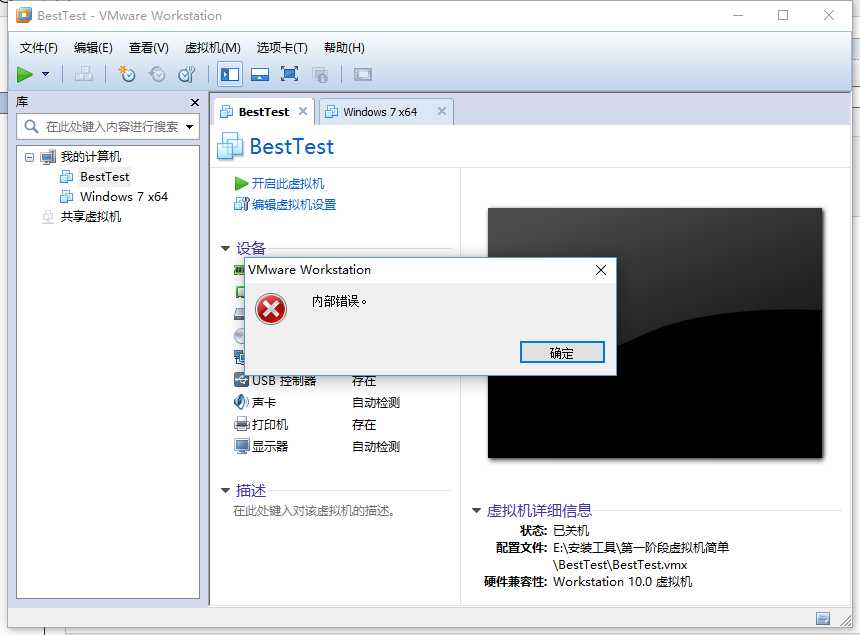Click the large BestTest VM title icon
The height and width of the screenshot is (635, 860).
coord(230,146)
